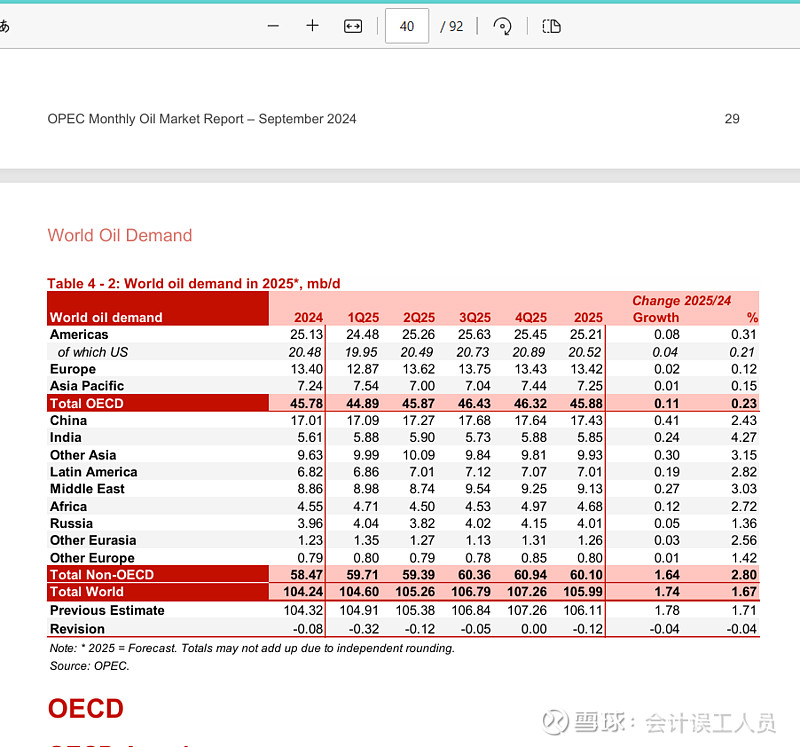
Task: Click the 'World Oil Demand' heading
Action: point(120,235)
